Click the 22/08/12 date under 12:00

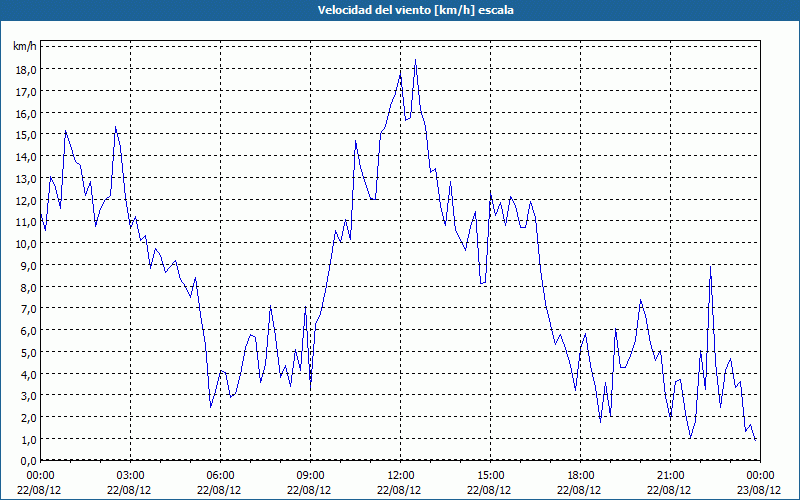[x=399, y=490]
